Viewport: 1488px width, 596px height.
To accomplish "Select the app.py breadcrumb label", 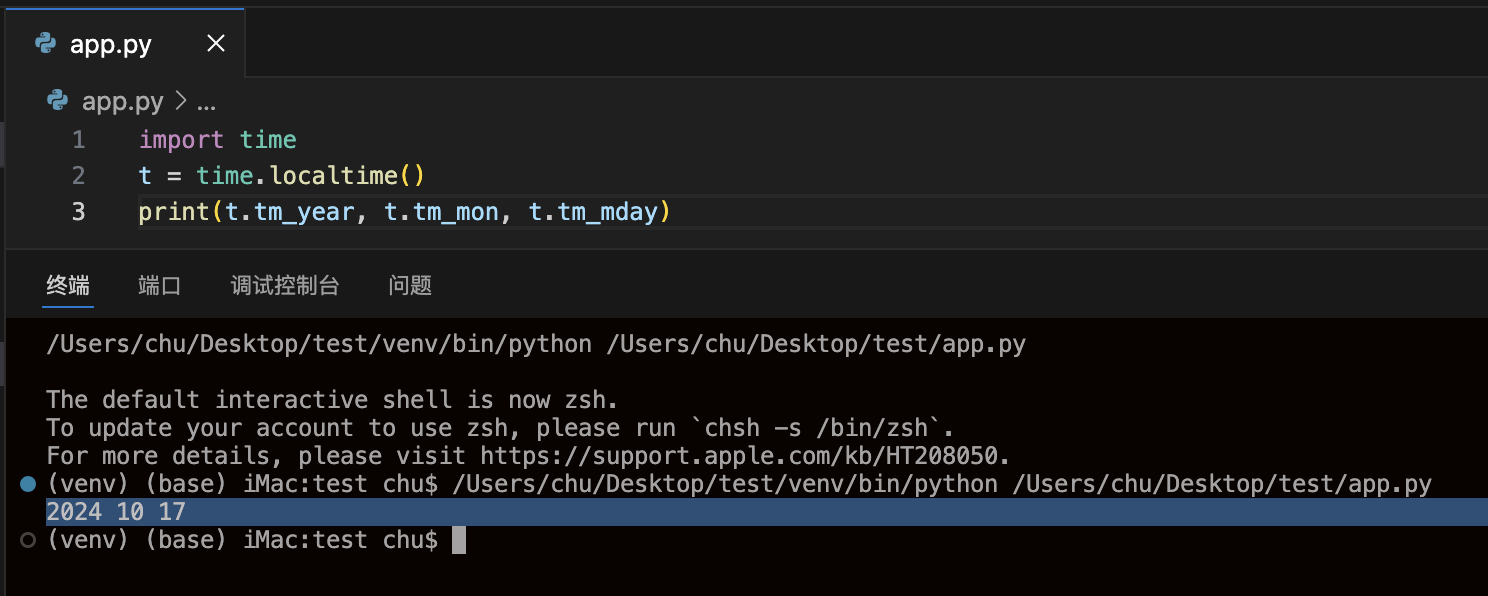I will click(122, 101).
